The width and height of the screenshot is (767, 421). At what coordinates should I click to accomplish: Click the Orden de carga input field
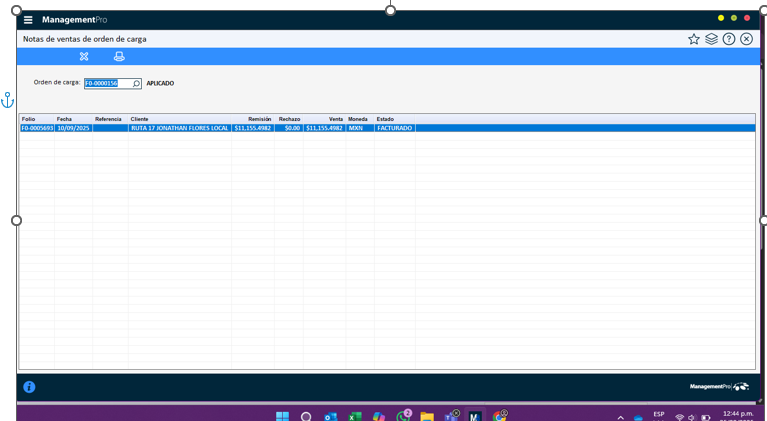107,84
